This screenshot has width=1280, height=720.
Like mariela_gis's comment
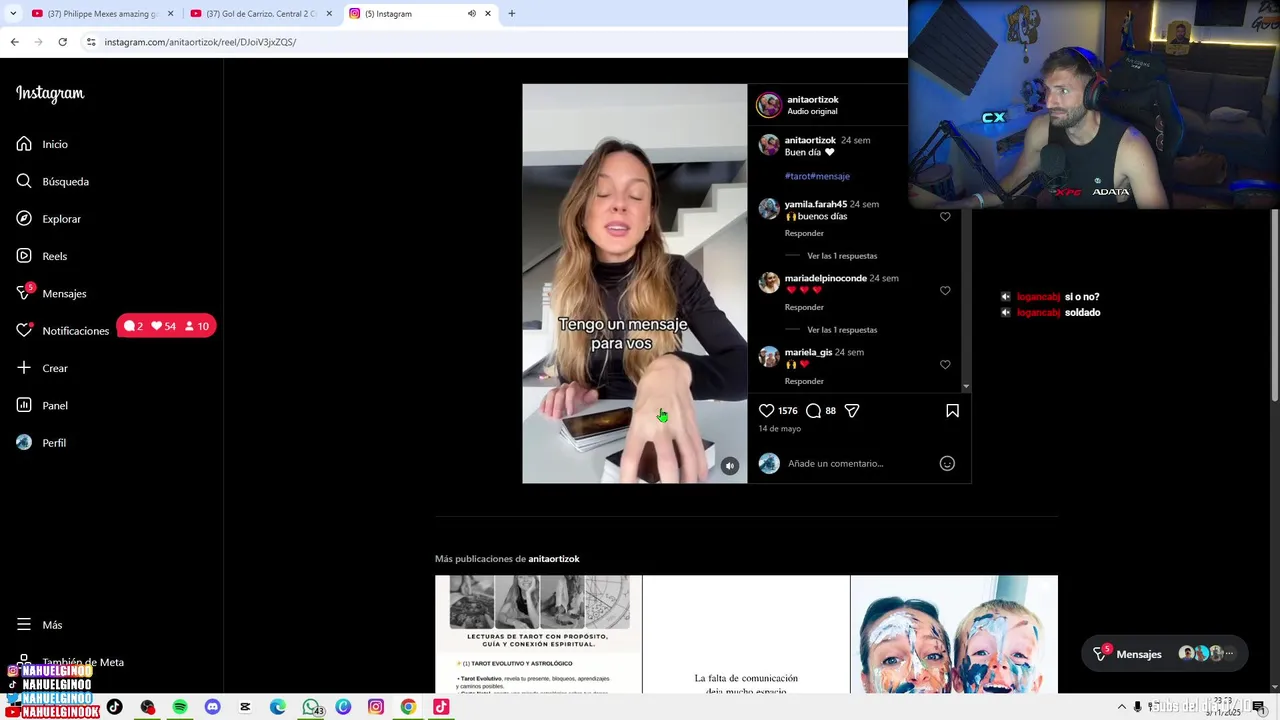pyautogui.click(x=945, y=365)
